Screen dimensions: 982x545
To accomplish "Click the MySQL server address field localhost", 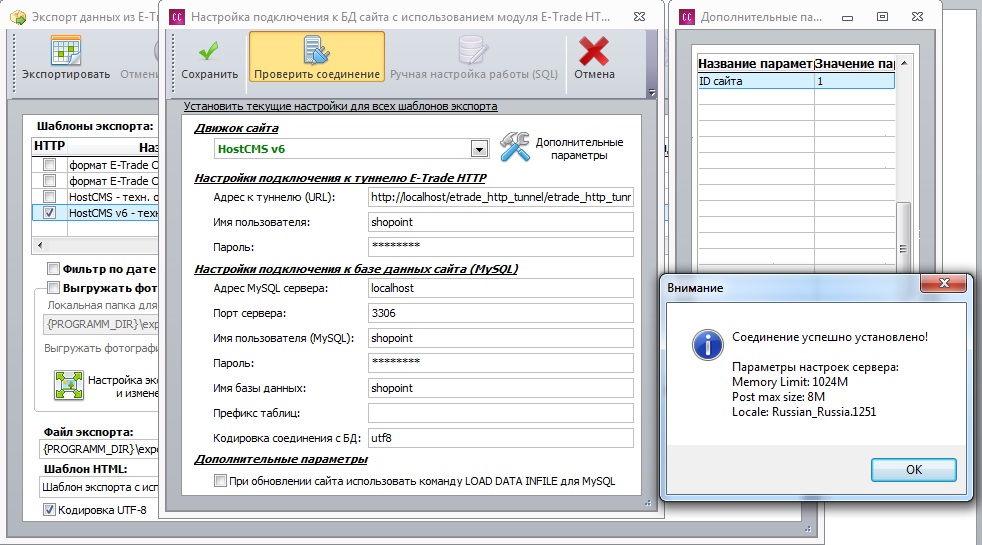I will click(x=501, y=288).
